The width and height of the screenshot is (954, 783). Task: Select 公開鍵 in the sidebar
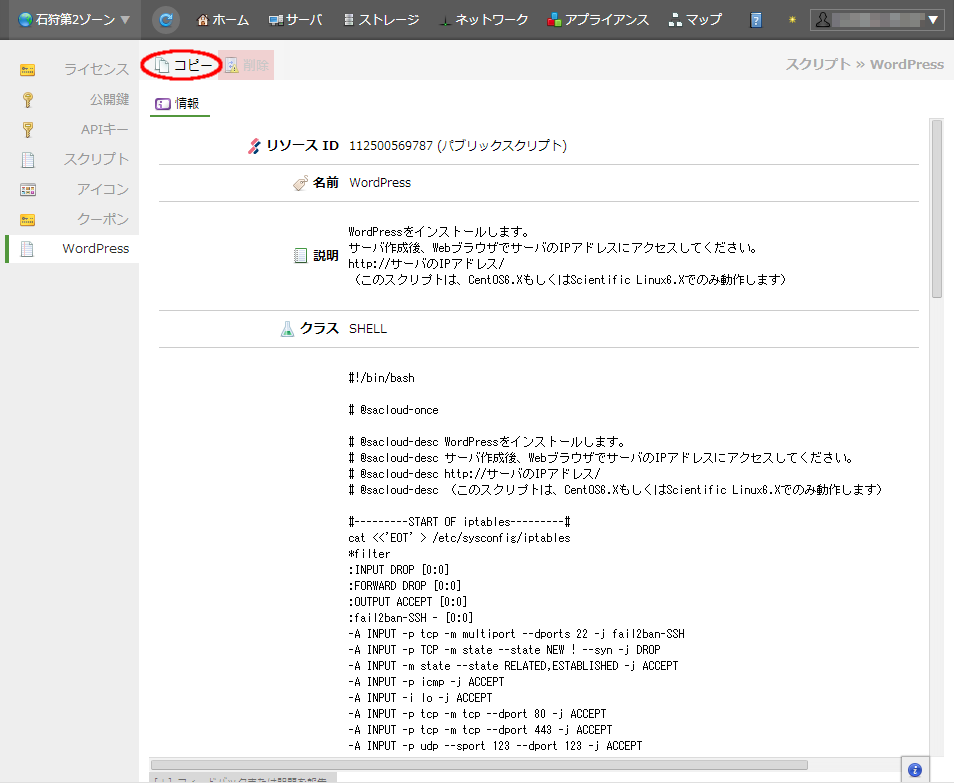(109, 99)
